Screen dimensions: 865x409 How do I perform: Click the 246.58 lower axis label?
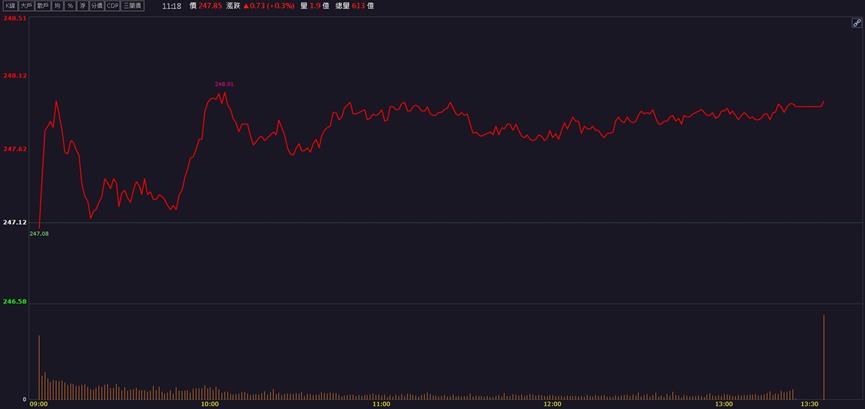pyautogui.click(x=15, y=302)
